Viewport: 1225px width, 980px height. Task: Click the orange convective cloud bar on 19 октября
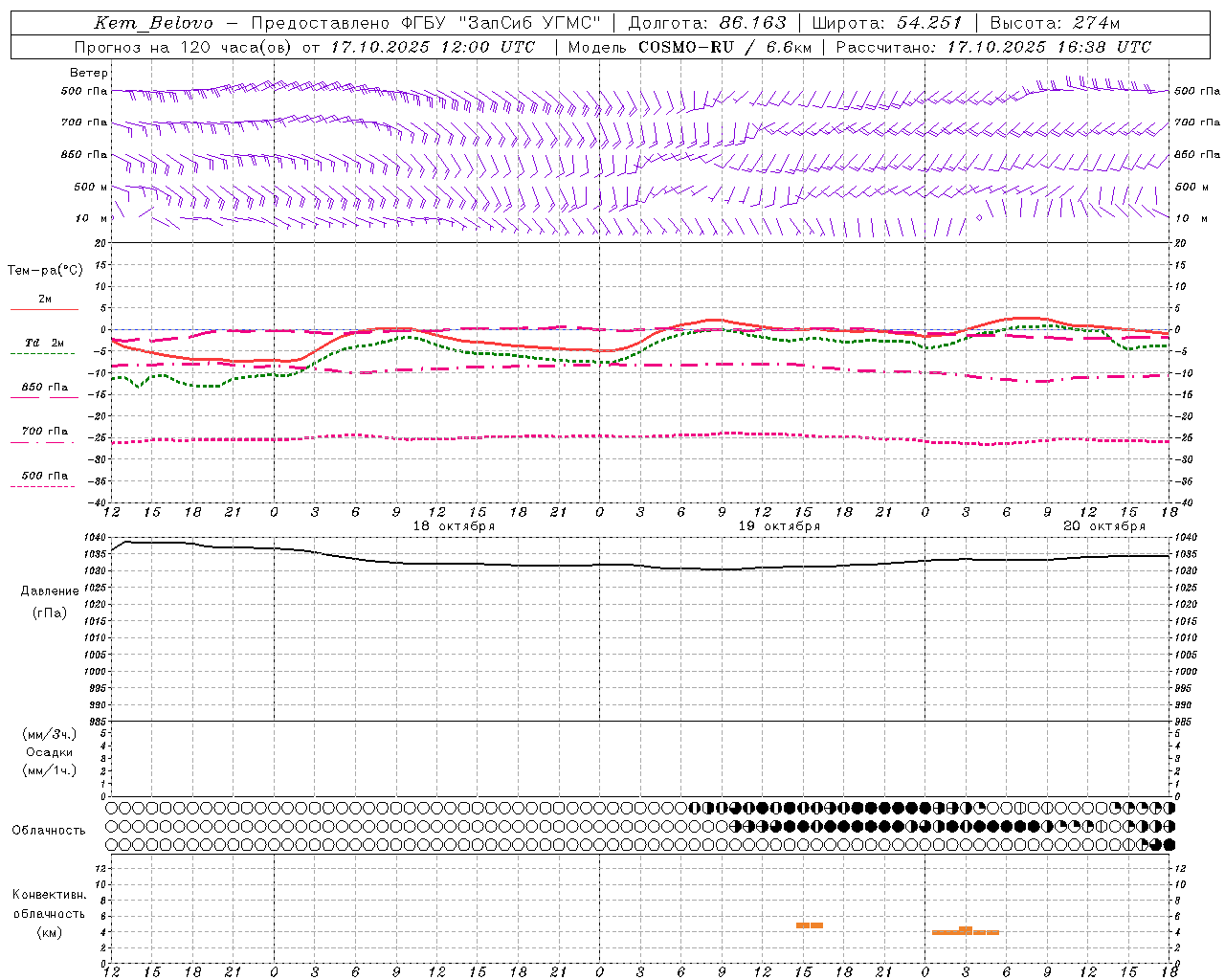[x=810, y=925]
